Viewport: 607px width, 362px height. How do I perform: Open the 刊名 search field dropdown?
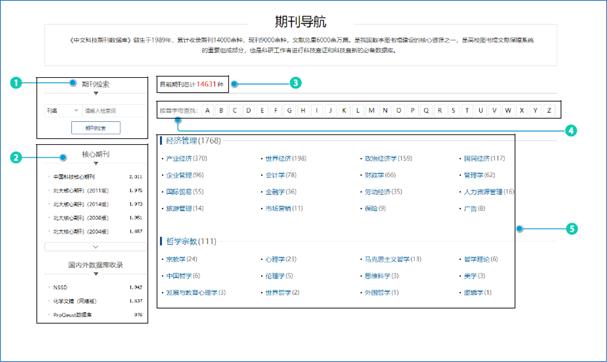pos(63,110)
